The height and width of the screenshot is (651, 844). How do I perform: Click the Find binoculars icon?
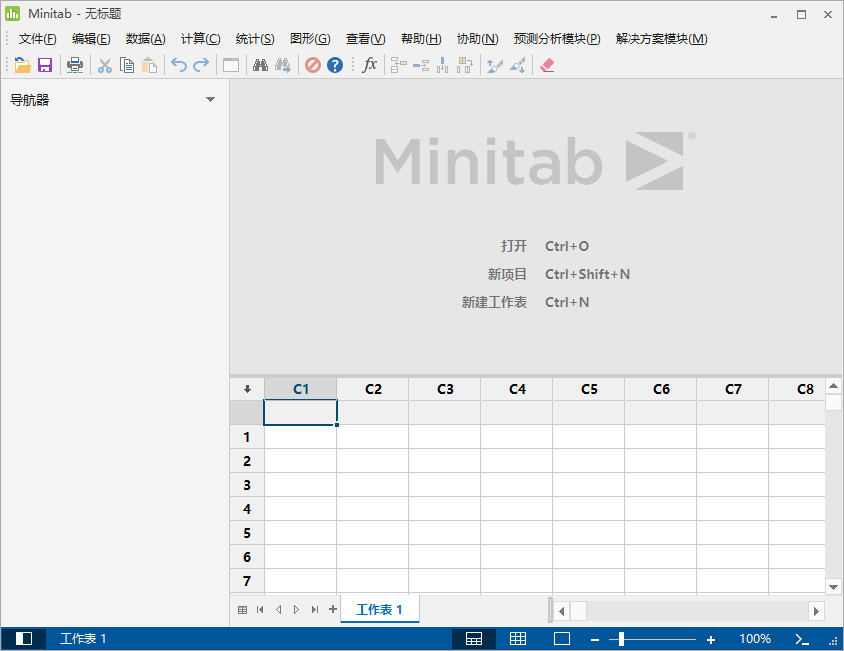(261, 65)
